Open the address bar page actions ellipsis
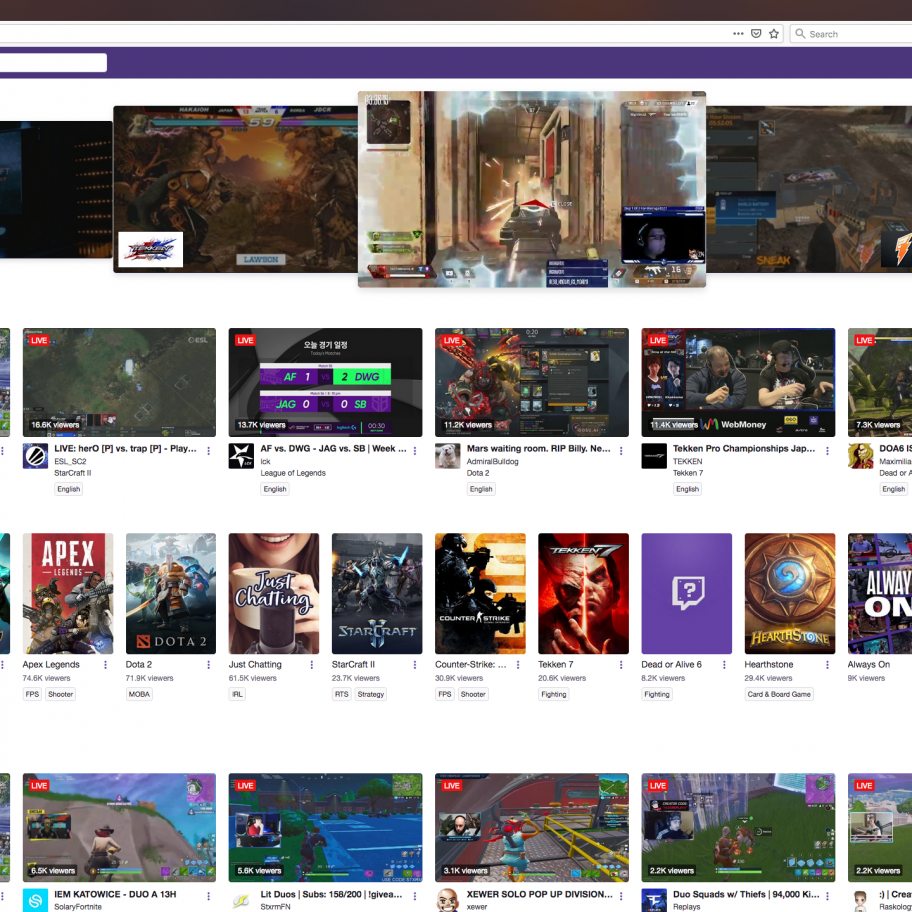 [x=738, y=33]
